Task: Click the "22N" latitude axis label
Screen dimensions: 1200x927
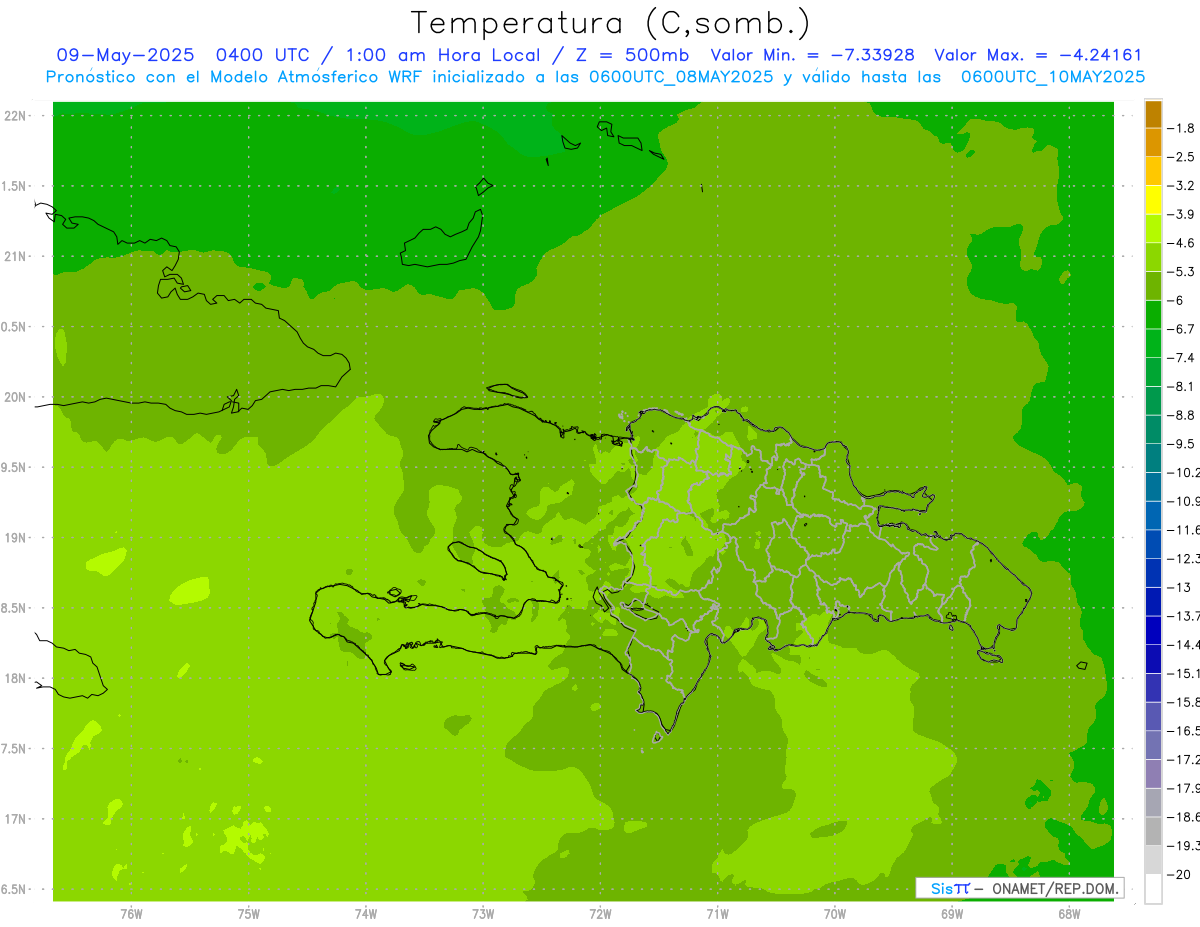Action: 17,116
